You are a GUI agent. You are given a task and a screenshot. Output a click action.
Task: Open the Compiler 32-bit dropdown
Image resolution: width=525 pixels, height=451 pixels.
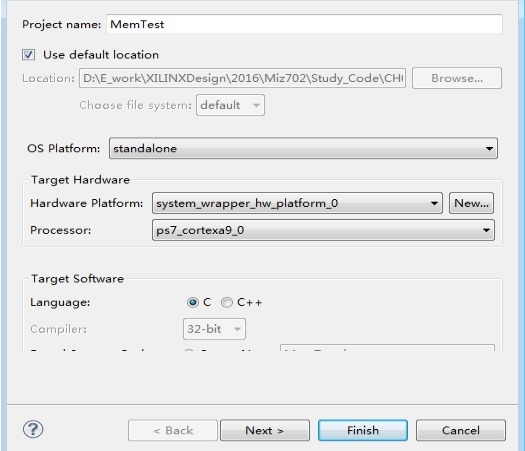pos(214,329)
